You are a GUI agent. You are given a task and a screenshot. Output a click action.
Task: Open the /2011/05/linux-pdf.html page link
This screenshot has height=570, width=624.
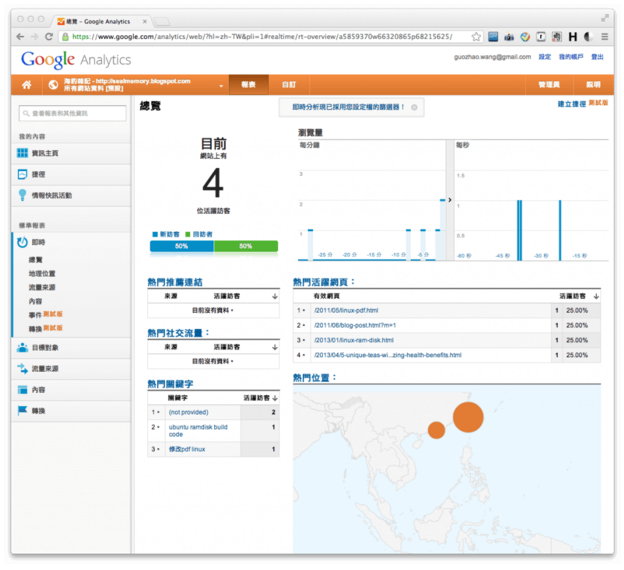[x=346, y=310]
